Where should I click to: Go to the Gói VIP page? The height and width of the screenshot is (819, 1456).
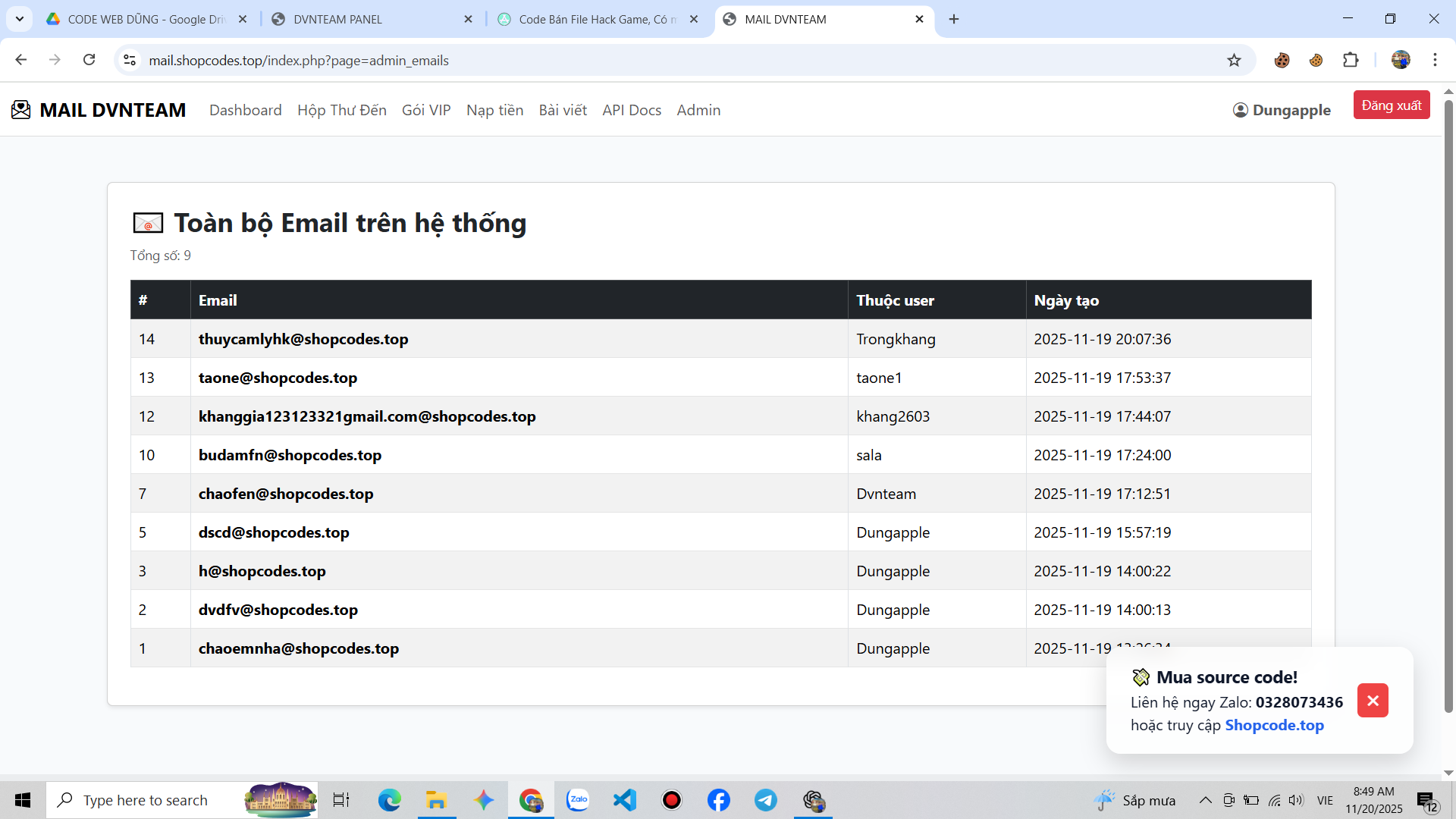(x=426, y=110)
